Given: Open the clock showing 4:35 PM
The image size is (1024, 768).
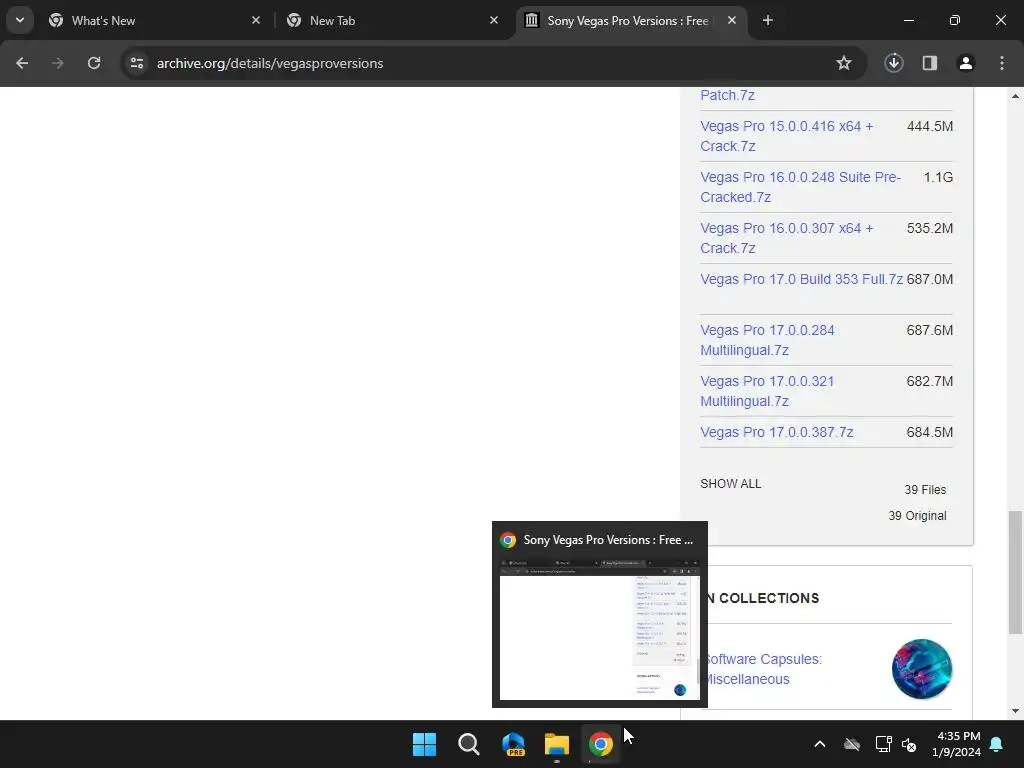Looking at the screenshot, I should click(x=956, y=744).
